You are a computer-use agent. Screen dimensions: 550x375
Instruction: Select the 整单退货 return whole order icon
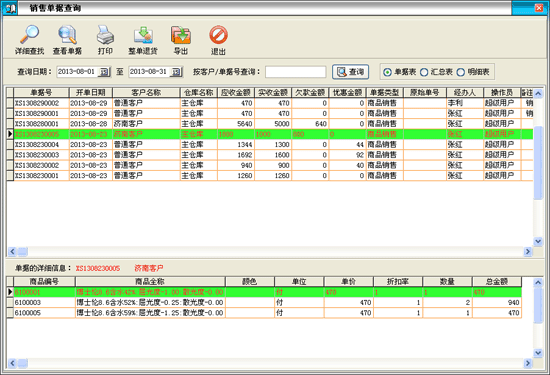point(143,40)
